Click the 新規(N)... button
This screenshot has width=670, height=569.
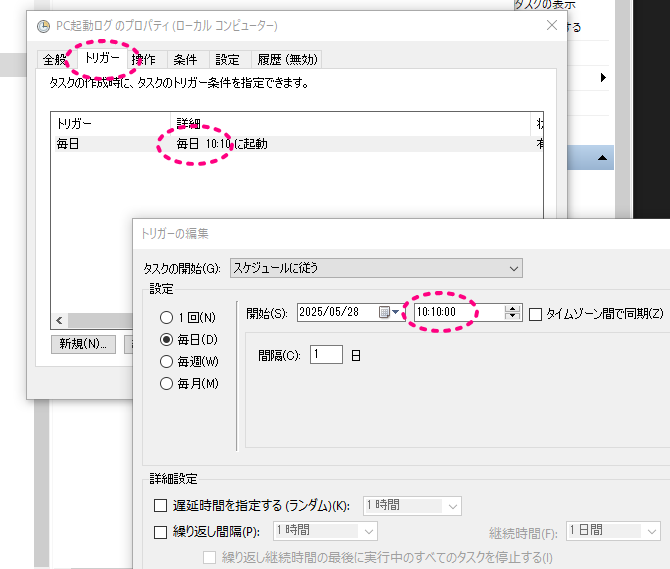[82, 344]
